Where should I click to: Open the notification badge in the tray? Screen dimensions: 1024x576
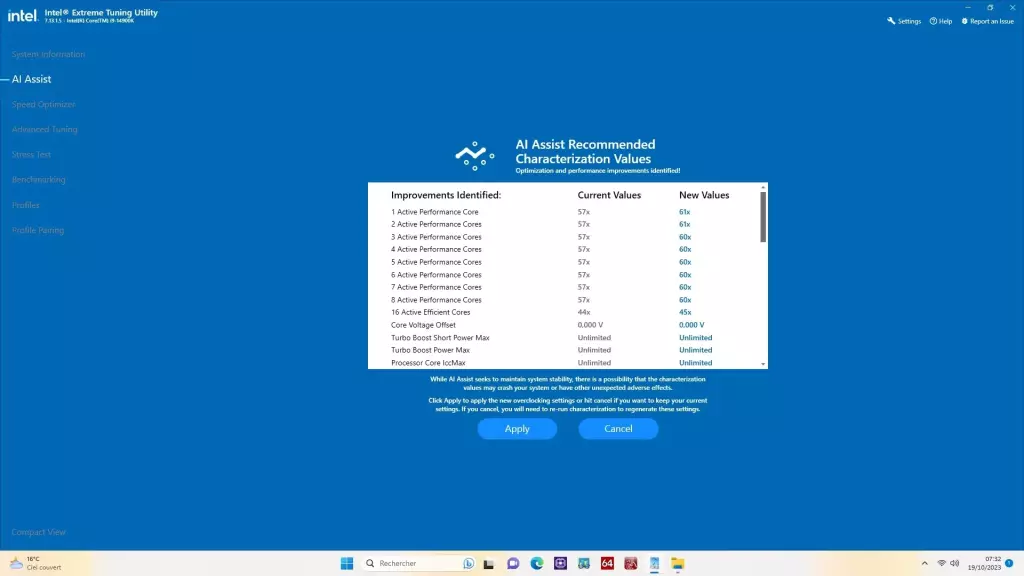[x=1009, y=563]
